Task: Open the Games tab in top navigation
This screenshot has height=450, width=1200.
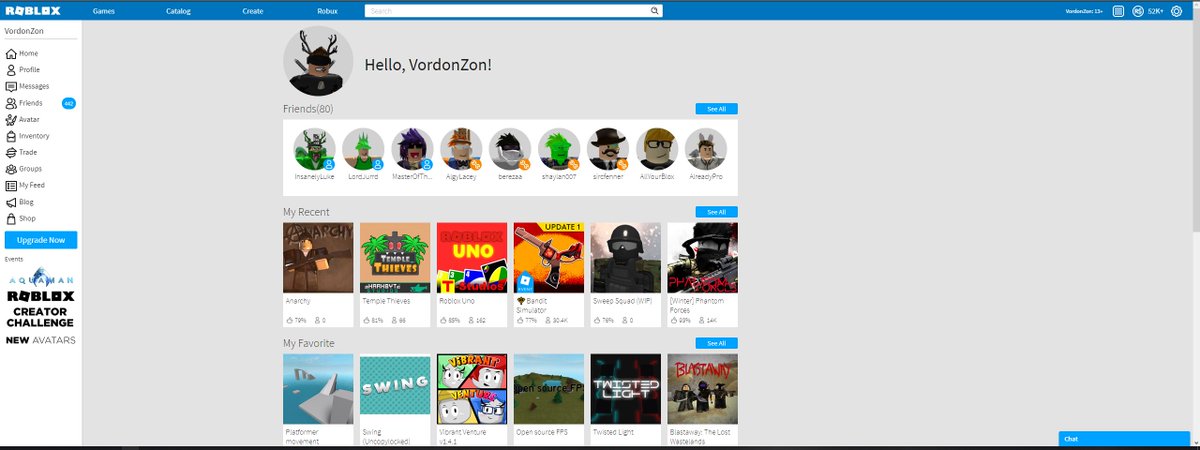Action: click(103, 11)
